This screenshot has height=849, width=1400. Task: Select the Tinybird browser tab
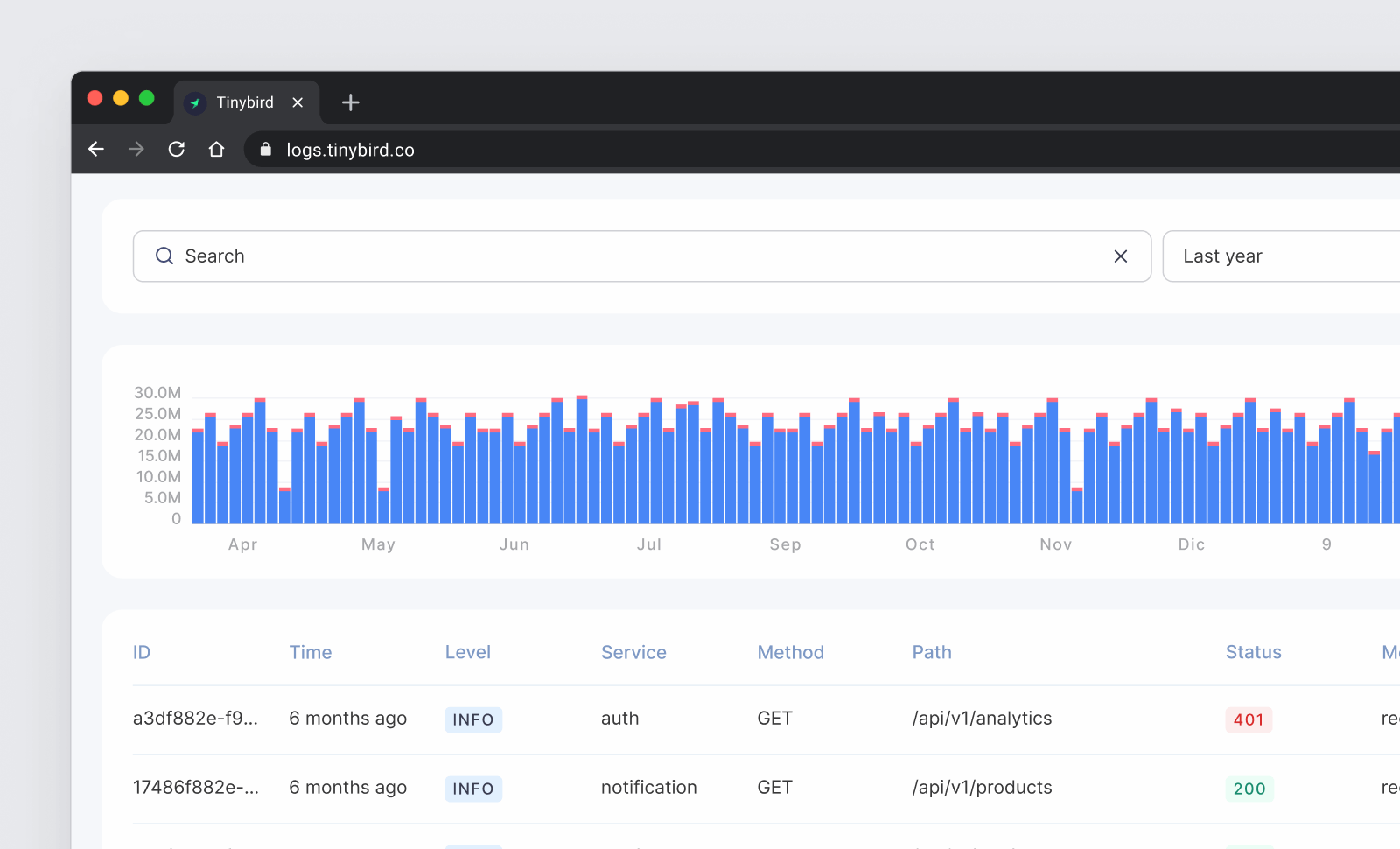pyautogui.click(x=244, y=102)
